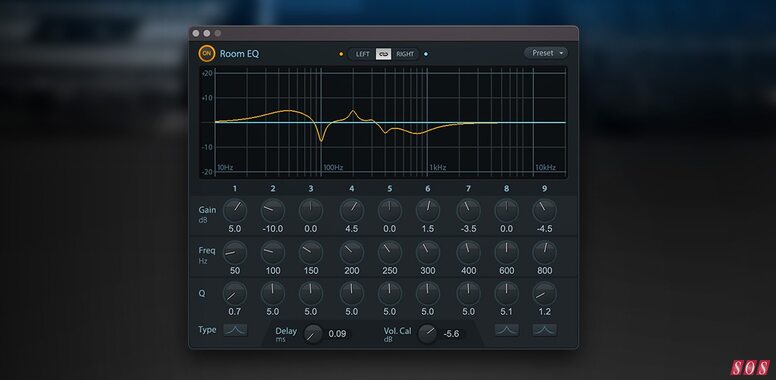Click the band 1 filter type icon
Viewport: 776px width, 380px height.
pos(235,330)
